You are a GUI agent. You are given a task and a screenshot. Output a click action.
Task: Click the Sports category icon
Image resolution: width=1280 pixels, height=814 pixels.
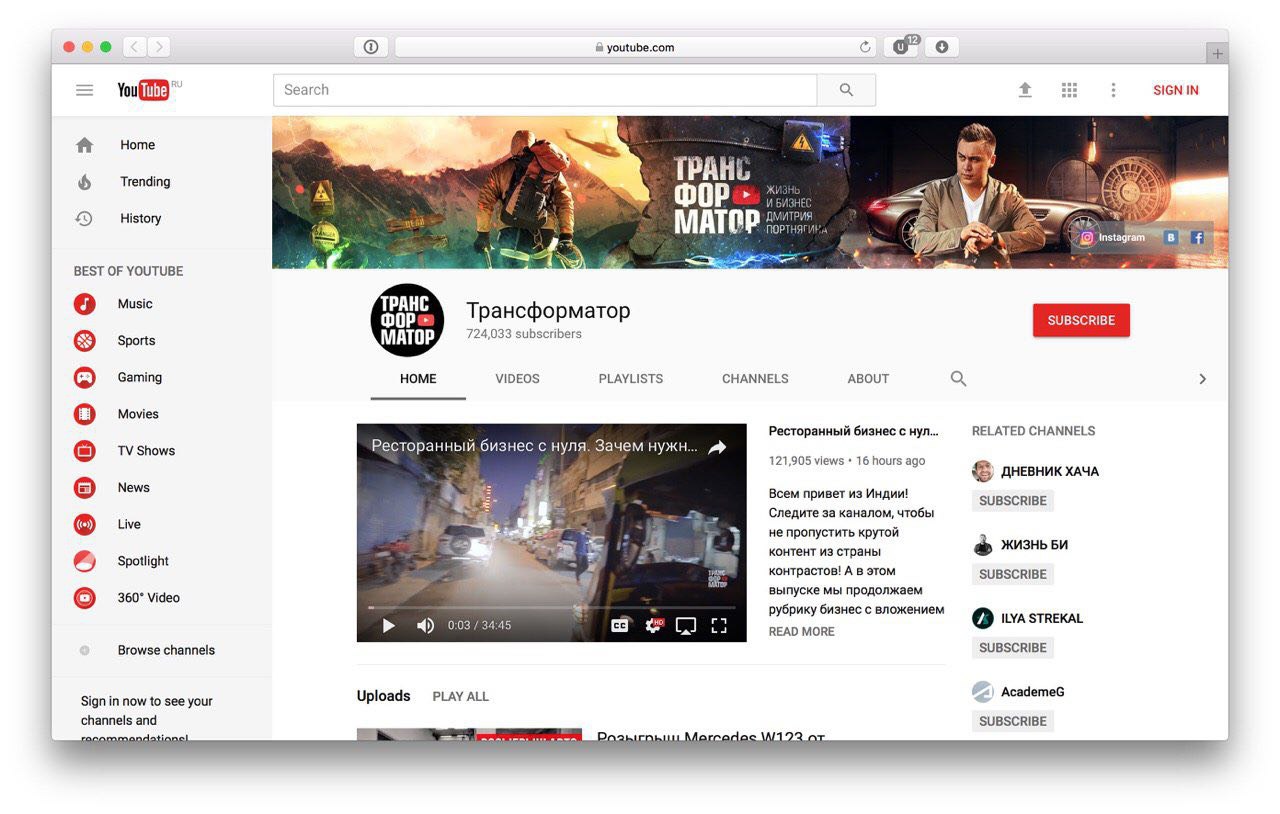tap(85, 341)
